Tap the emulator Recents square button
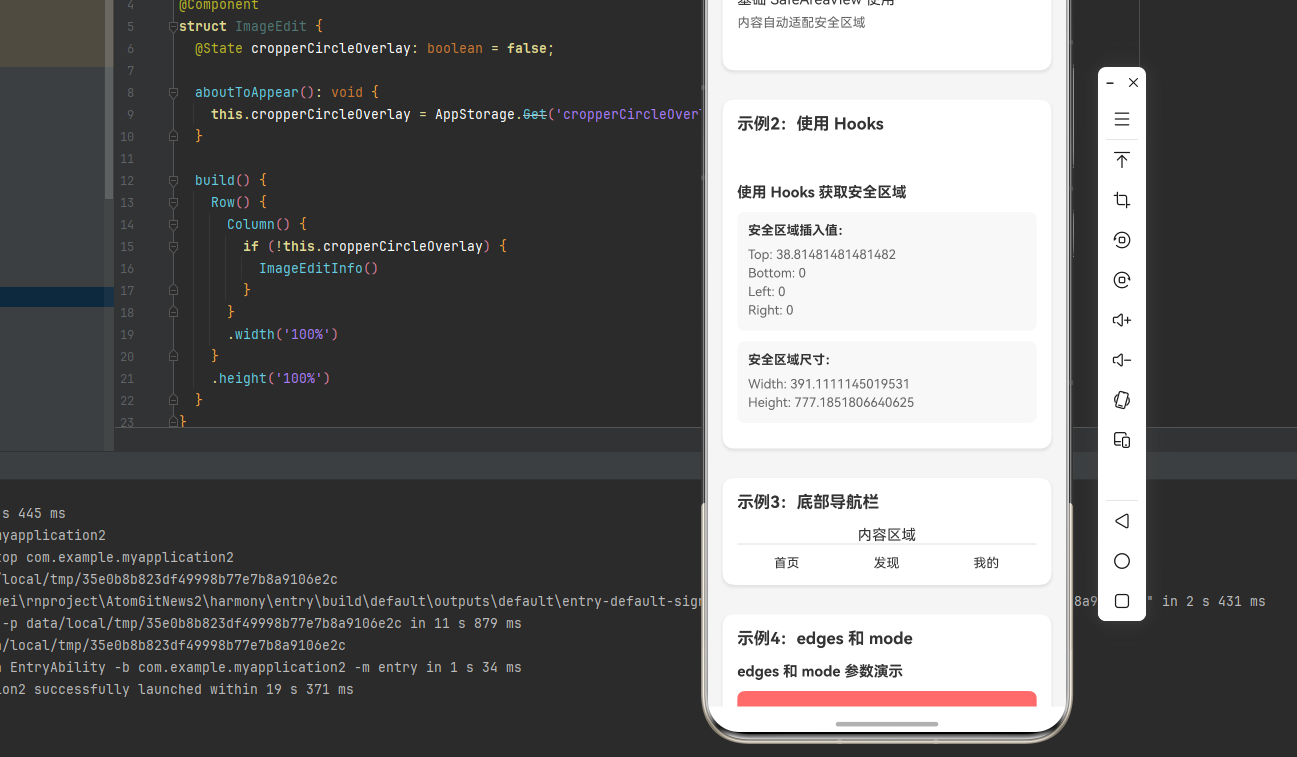The height and width of the screenshot is (757, 1297). (1122, 601)
